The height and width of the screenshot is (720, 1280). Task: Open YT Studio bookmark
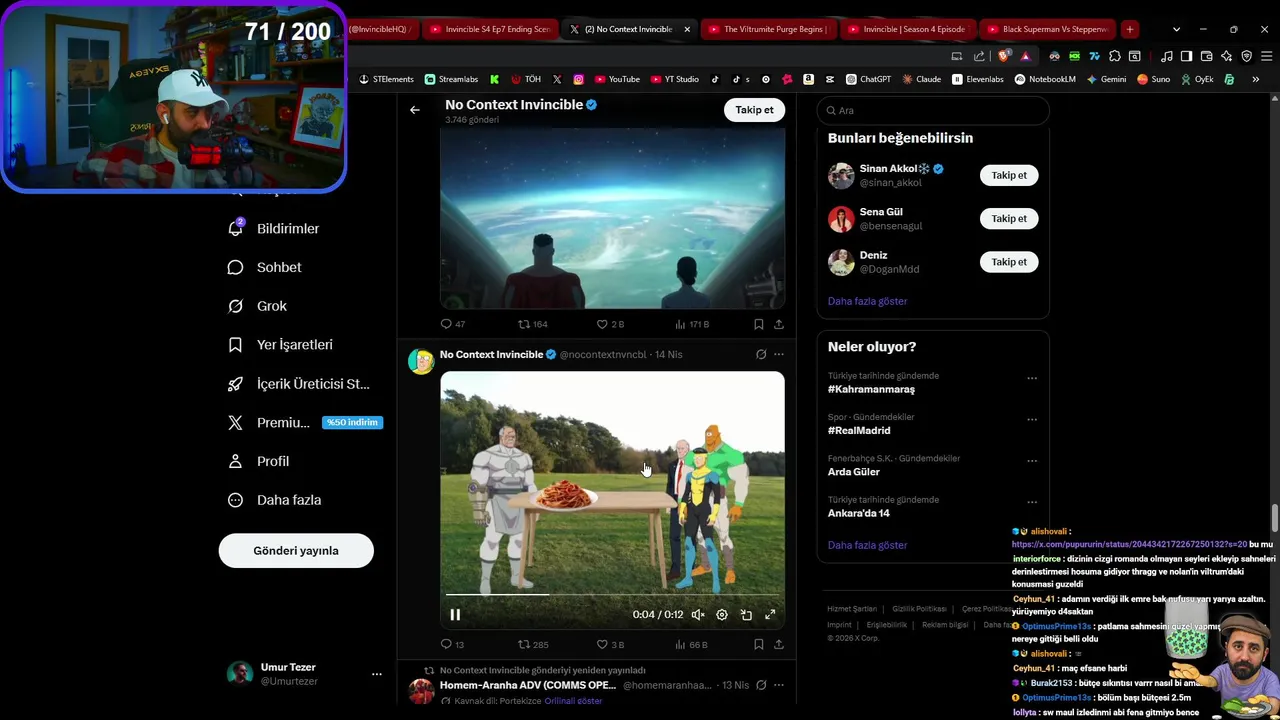pyautogui.click(x=675, y=79)
